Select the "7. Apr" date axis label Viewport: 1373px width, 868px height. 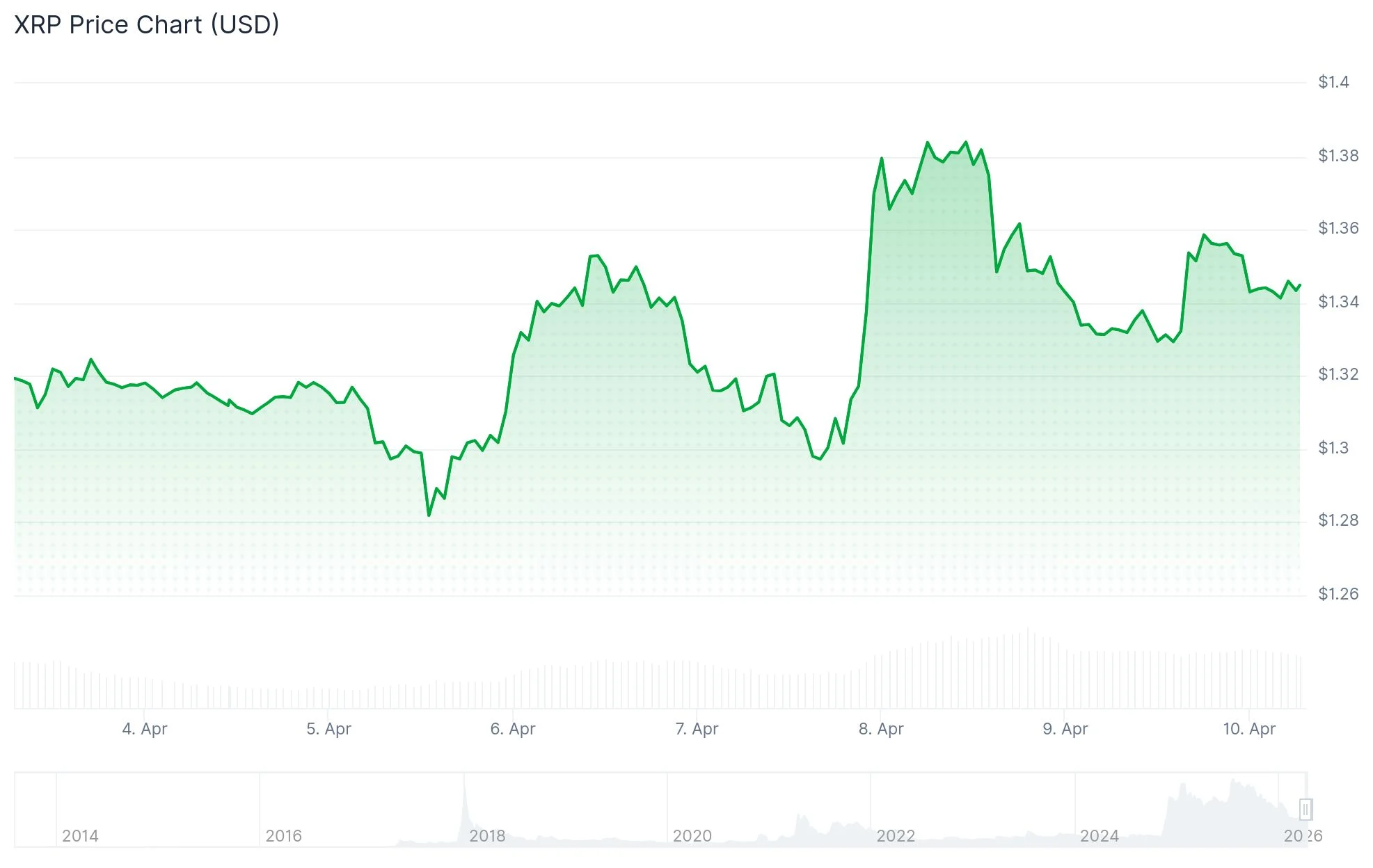pyautogui.click(x=697, y=729)
